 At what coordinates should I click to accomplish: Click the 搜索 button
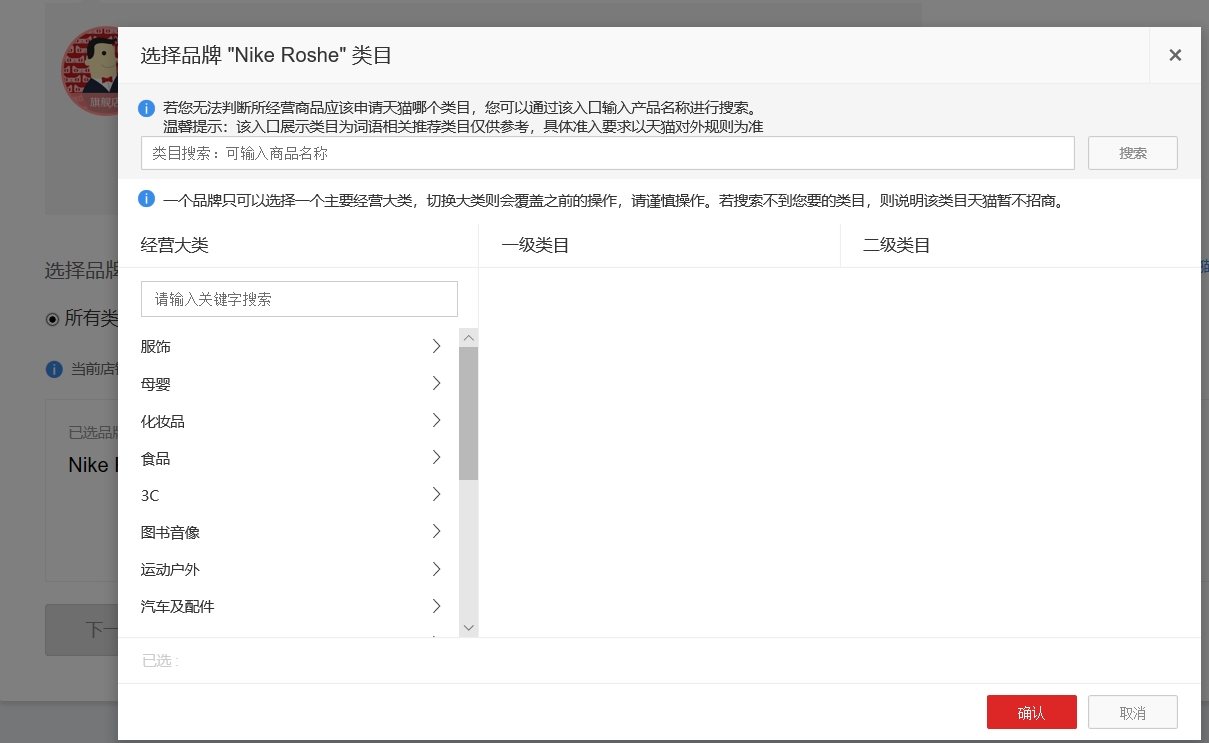point(1132,152)
